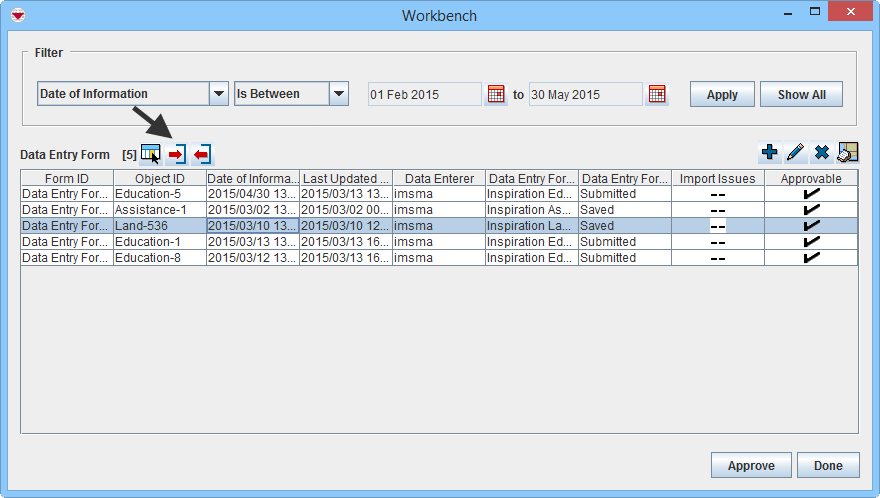Click the Done button

coord(827,465)
